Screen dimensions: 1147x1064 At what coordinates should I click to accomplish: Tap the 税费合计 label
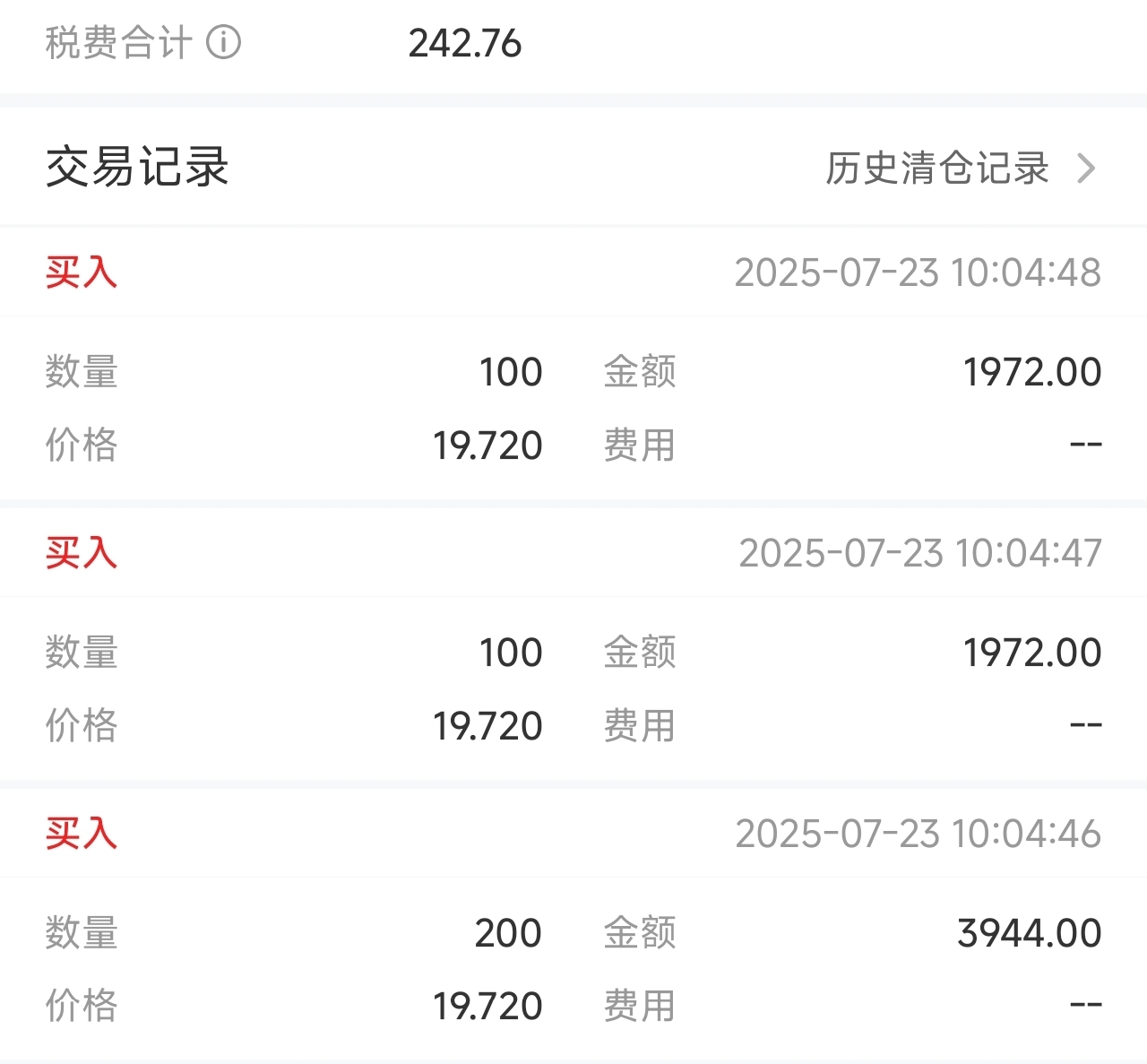point(118,42)
